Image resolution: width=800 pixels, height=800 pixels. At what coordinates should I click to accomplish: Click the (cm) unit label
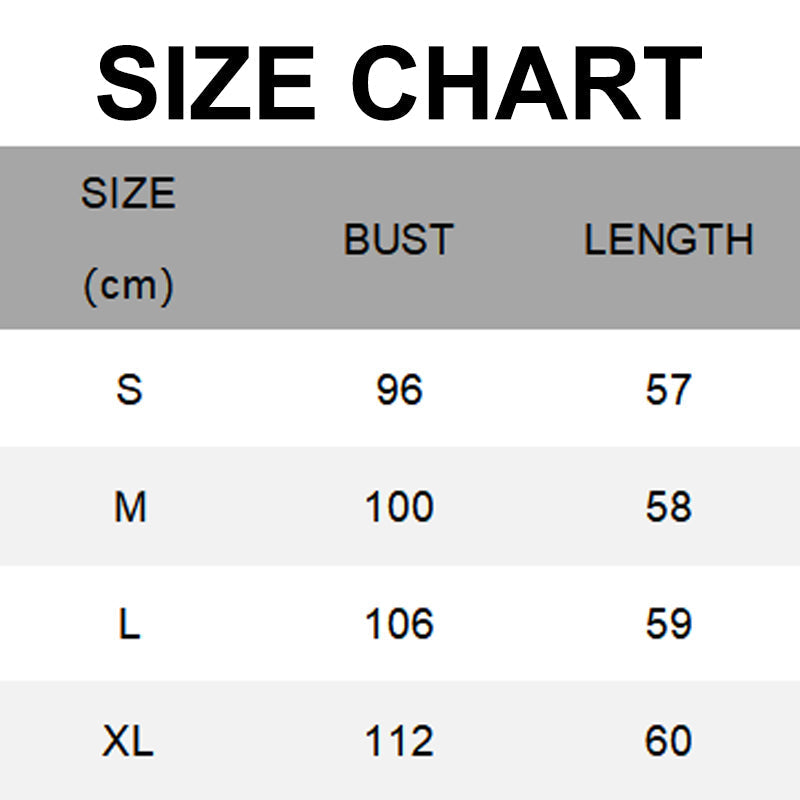(128, 287)
